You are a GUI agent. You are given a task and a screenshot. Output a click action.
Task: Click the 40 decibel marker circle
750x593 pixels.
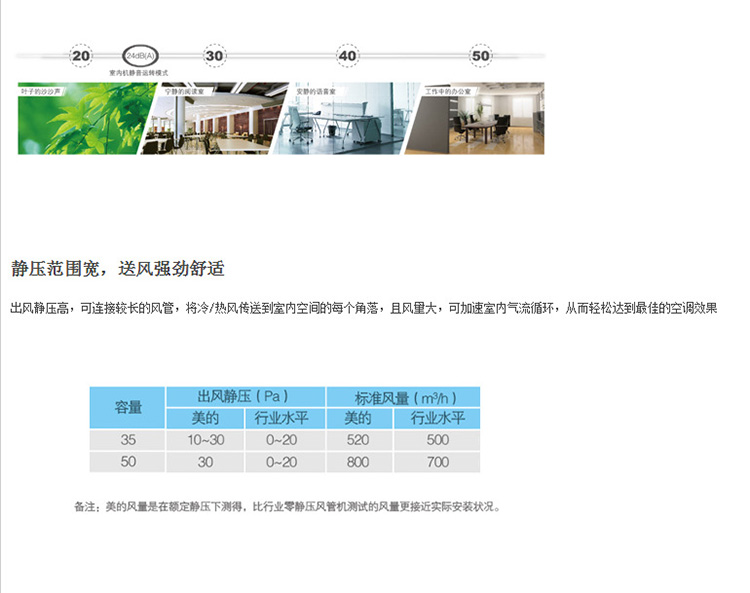click(x=348, y=56)
